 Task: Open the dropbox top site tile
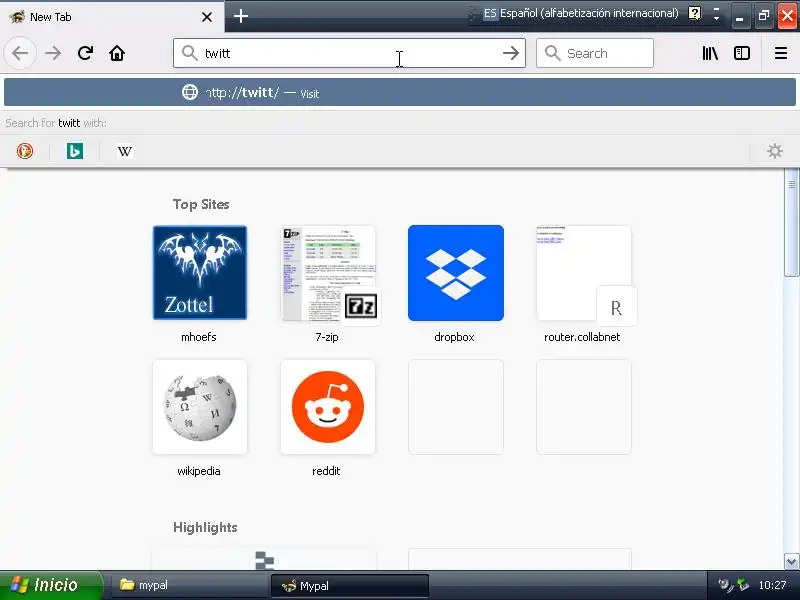pyautogui.click(x=456, y=273)
